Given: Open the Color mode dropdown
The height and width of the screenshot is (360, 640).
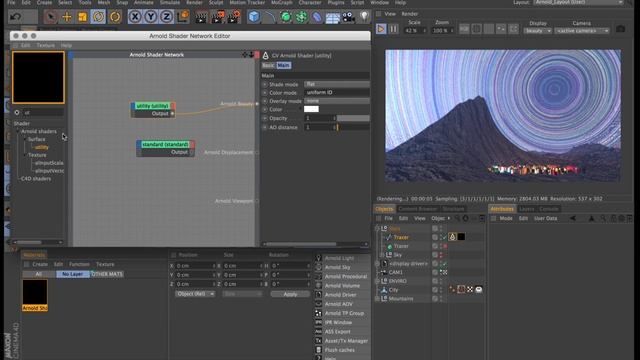Looking at the screenshot, I should click(337, 93).
